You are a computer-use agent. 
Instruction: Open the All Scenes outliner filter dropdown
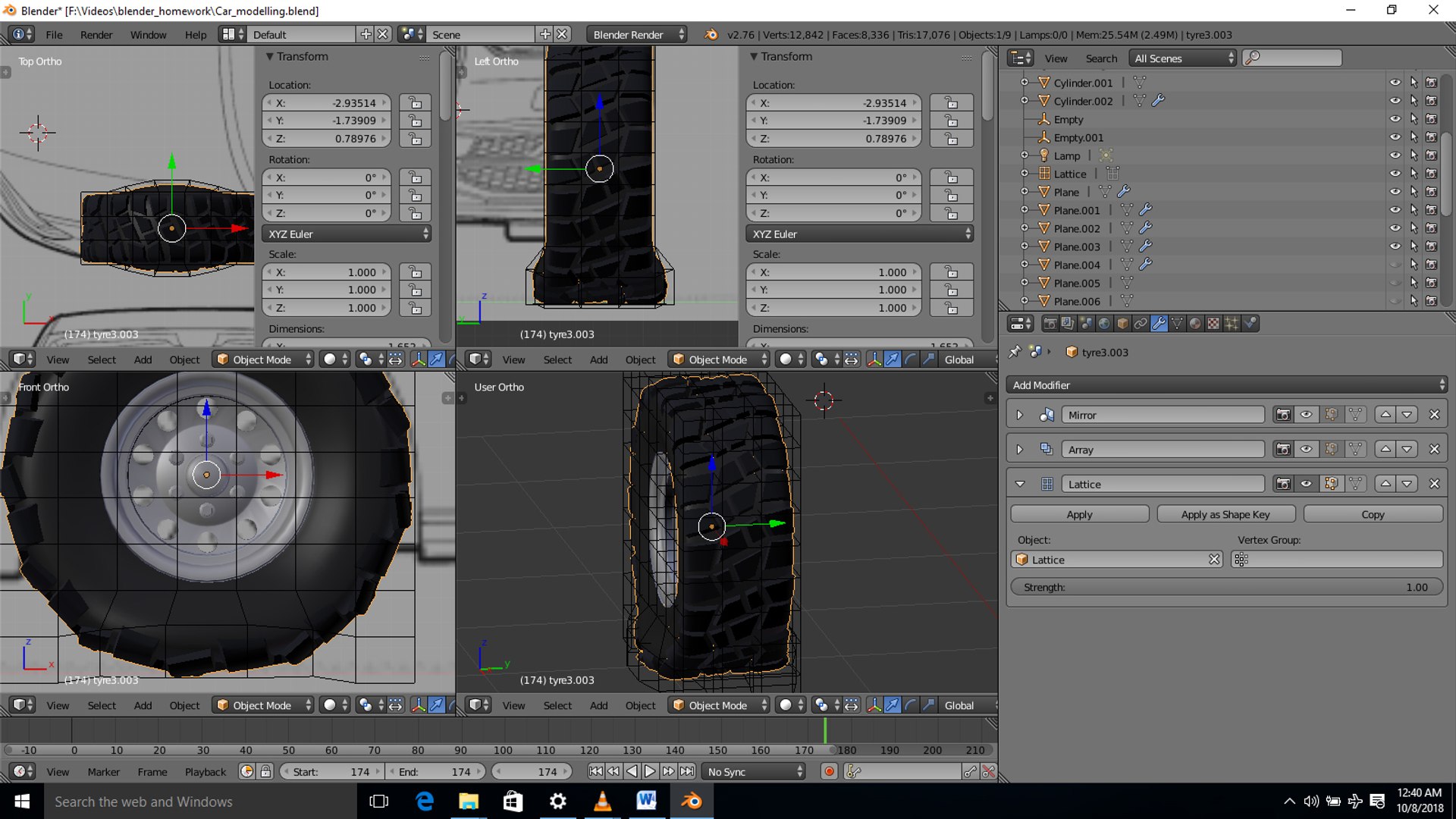pyautogui.click(x=1183, y=58)
